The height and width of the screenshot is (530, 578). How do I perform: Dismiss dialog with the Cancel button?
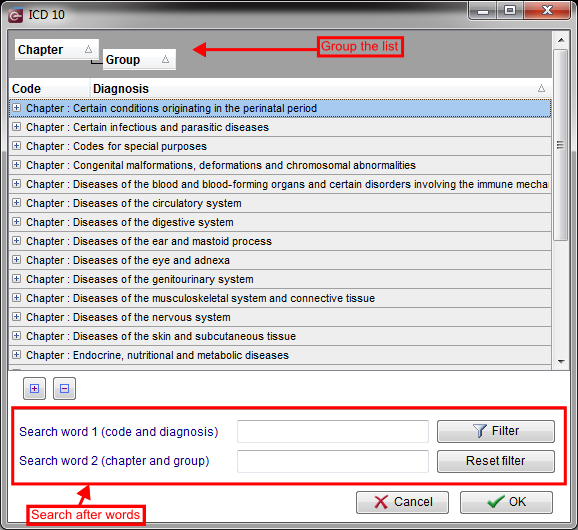403,502
